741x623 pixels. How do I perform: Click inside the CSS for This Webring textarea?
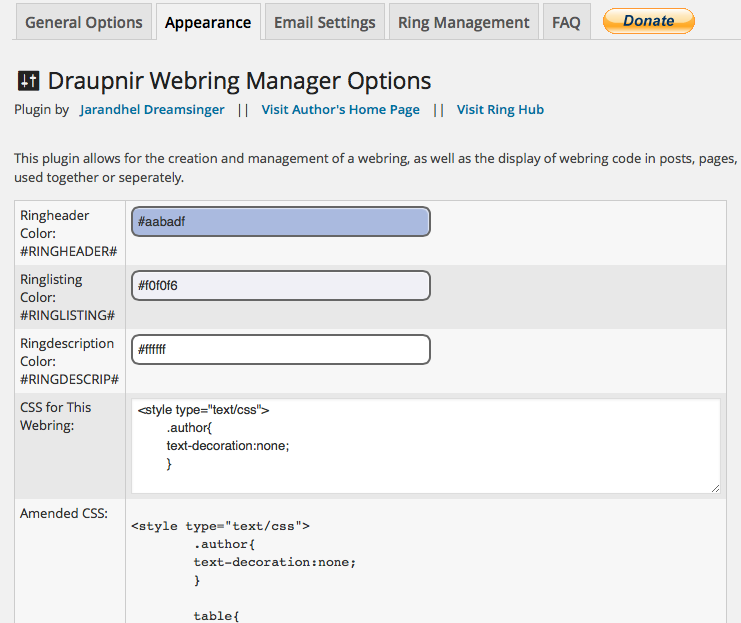point(425,446)
